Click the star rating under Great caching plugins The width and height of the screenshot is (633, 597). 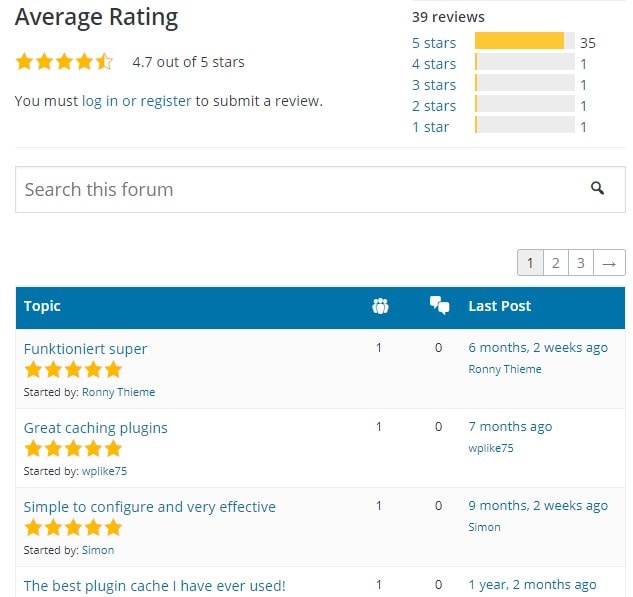coord(73,449)
